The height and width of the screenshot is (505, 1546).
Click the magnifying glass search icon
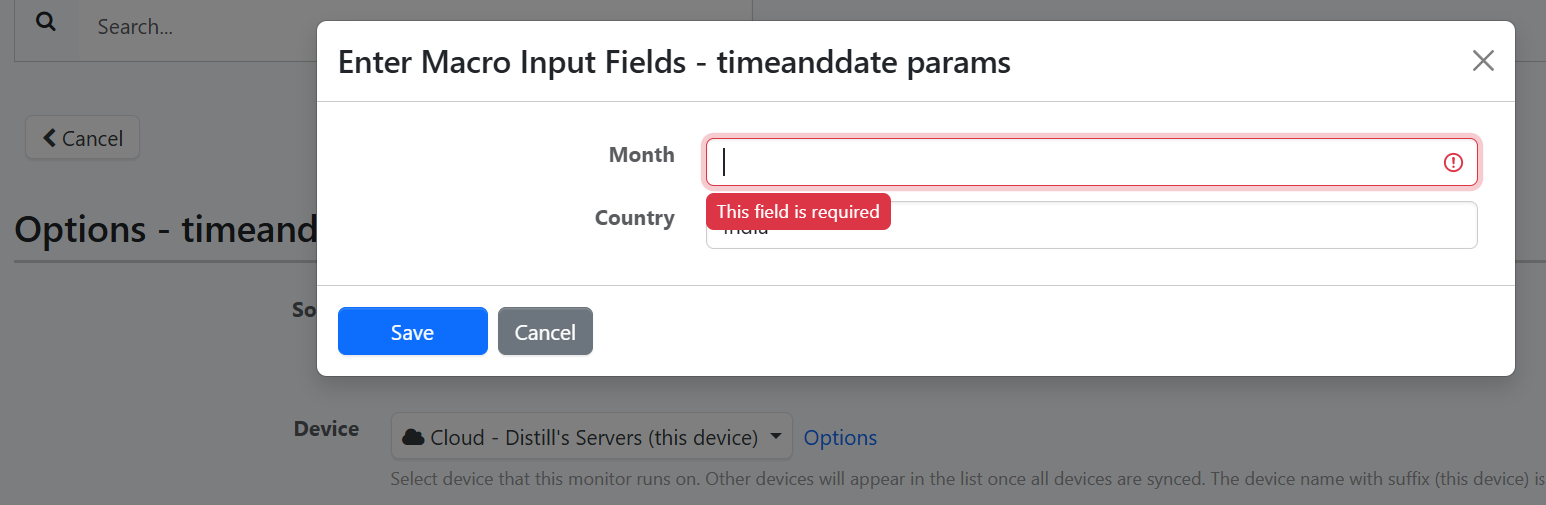coord(45,23)
